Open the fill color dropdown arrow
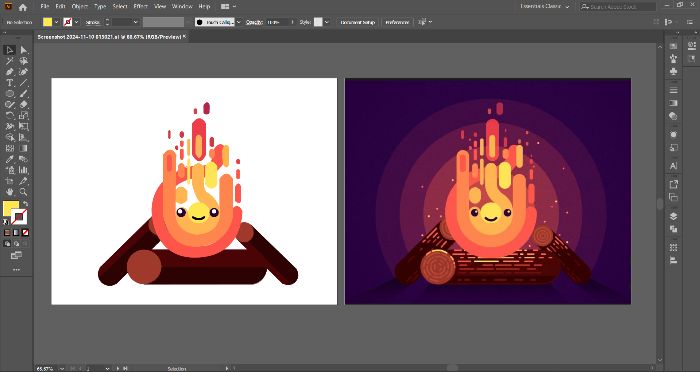Image resolution: width=700 pixels, height=372 pixels. tap(57, 22)
